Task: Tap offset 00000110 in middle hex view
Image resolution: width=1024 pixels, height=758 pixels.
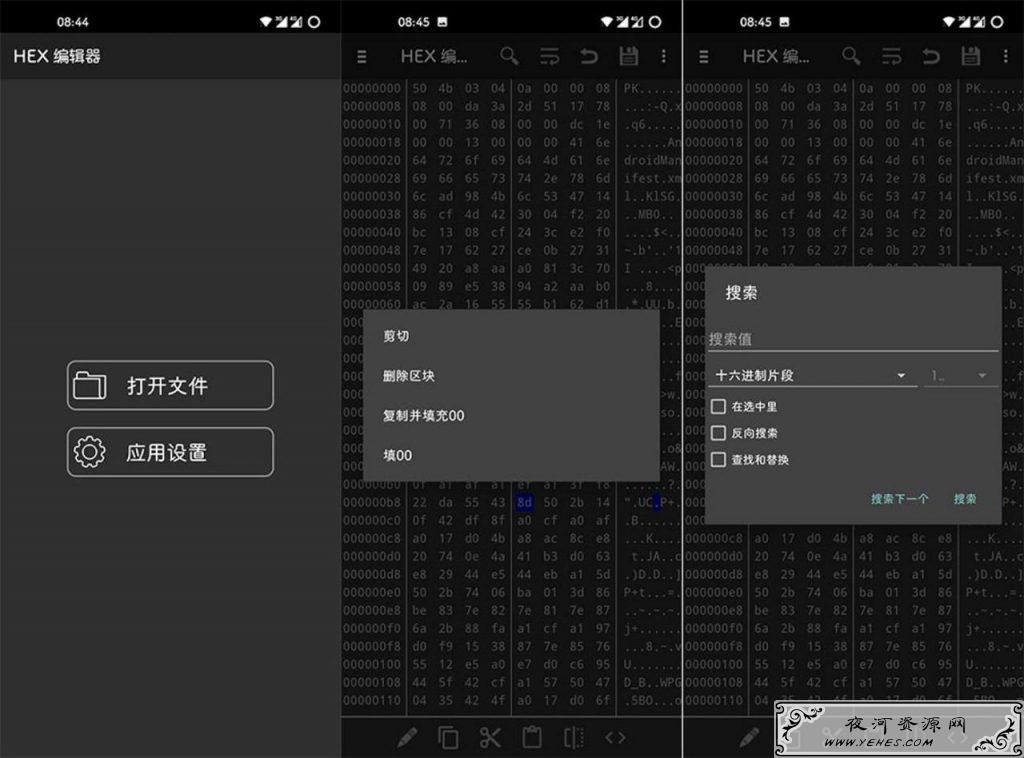Action: (x=372, y=701)
